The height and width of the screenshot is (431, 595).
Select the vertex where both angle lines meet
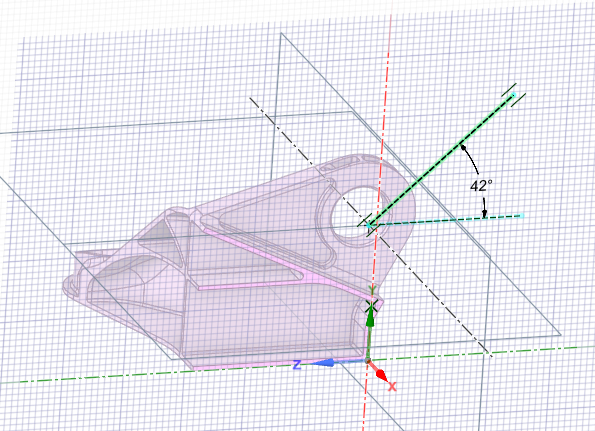pyautogui.click(x=370, y=225)
